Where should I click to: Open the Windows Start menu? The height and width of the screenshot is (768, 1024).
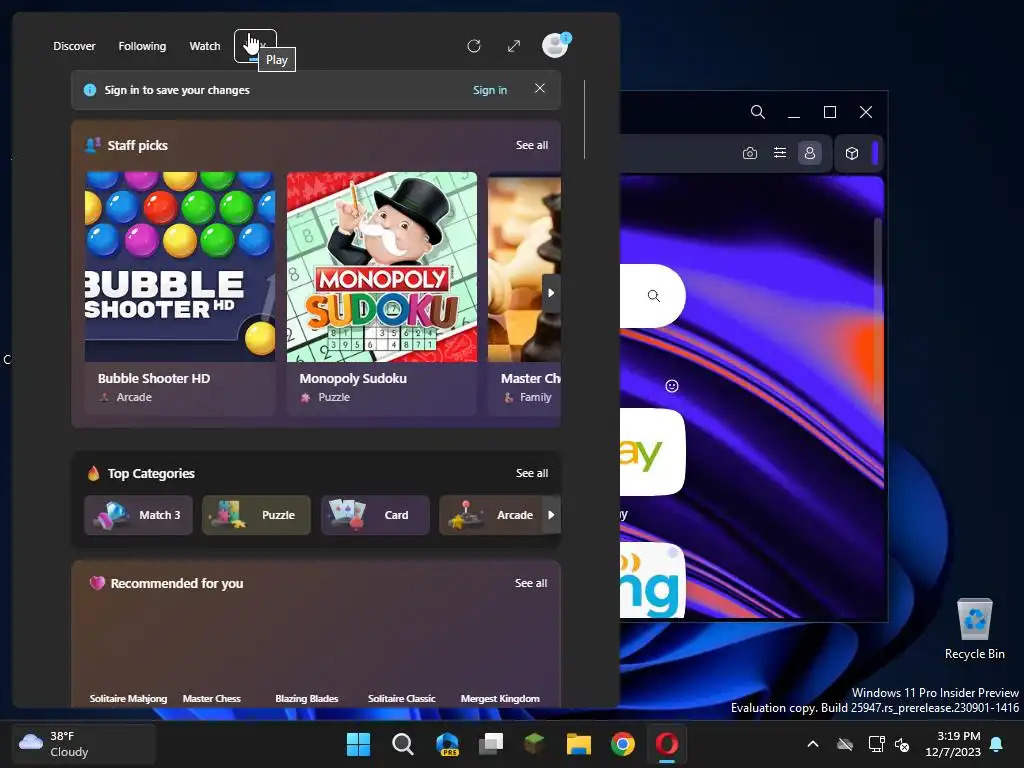point(358,744)
